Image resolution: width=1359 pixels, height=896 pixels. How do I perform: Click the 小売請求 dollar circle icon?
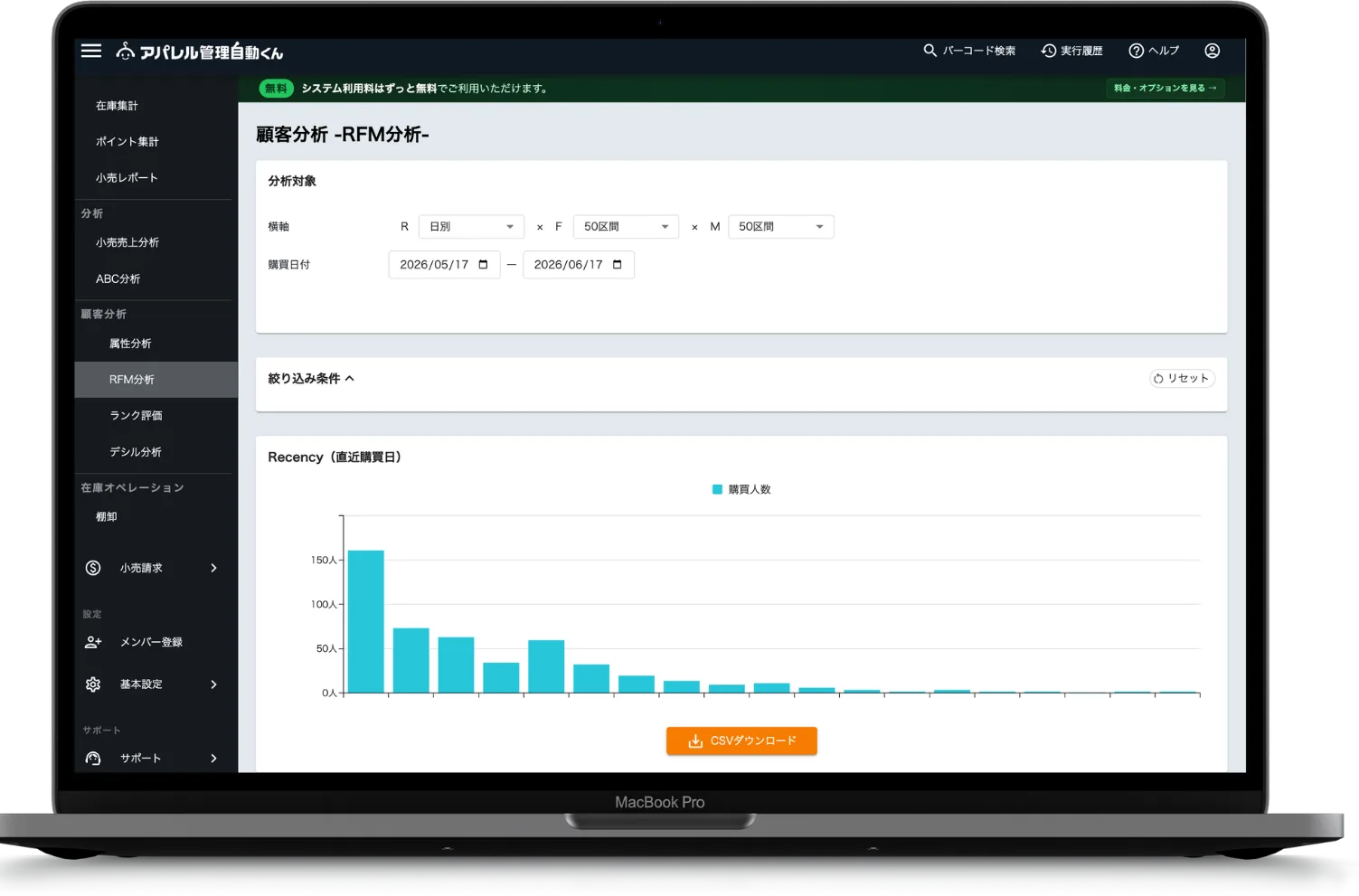coord(93,568)
